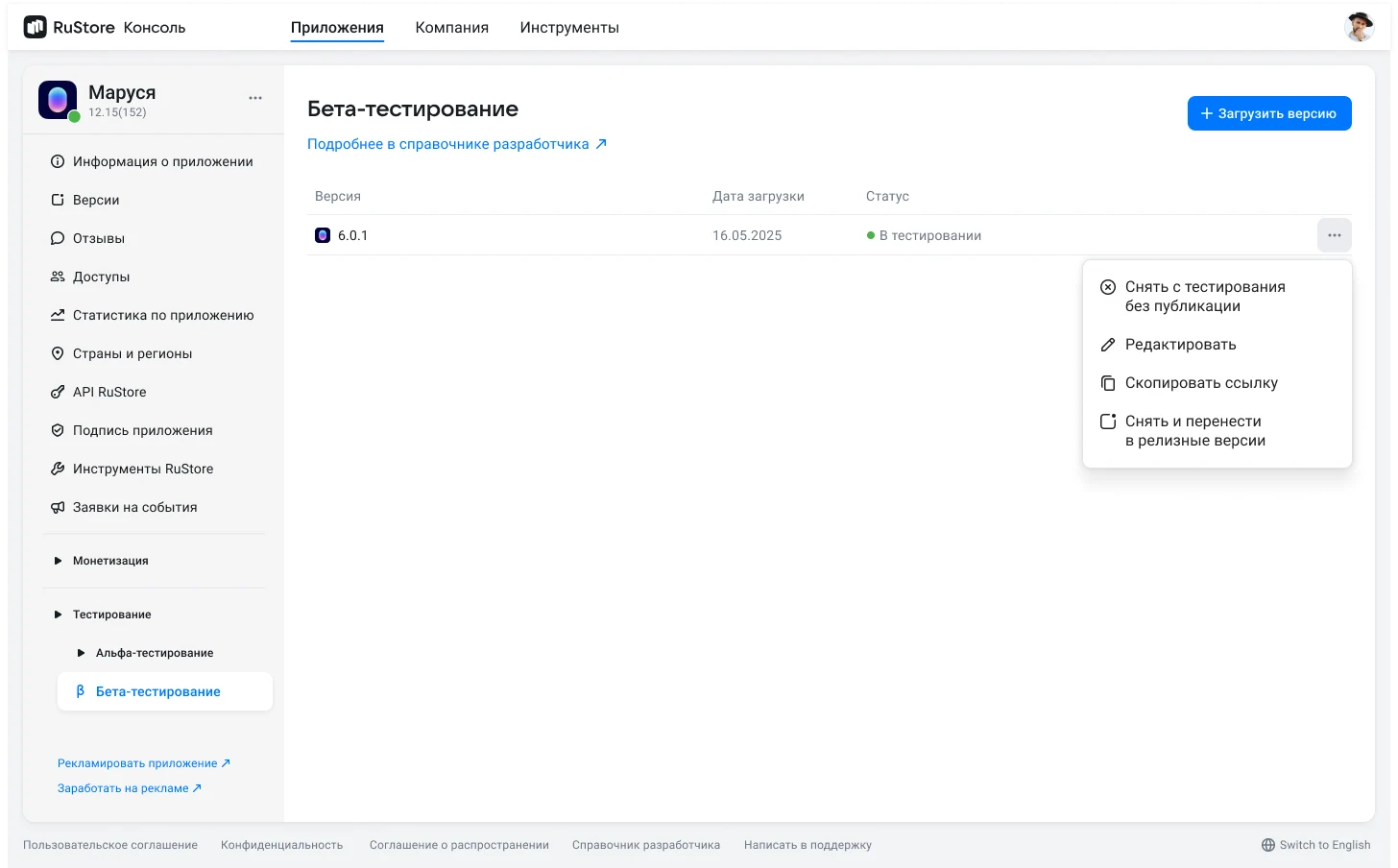Click the icon for Снять и перенести в релизные версии

coord(1108,422)
